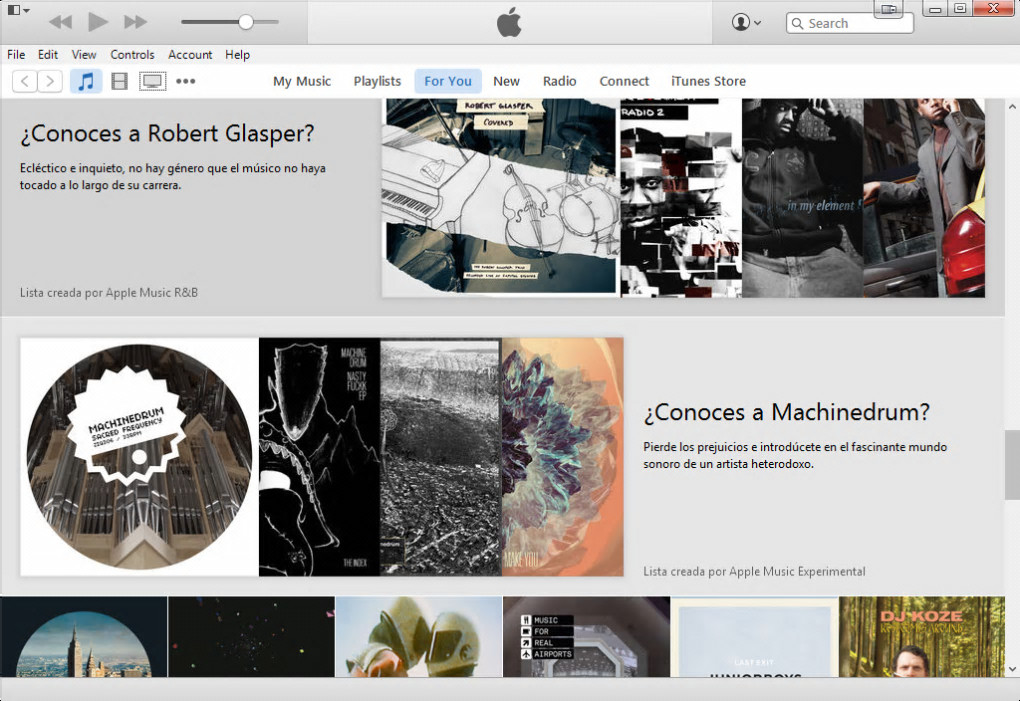Open the File menu
The image size is (1020, 701).
point(16,55)
